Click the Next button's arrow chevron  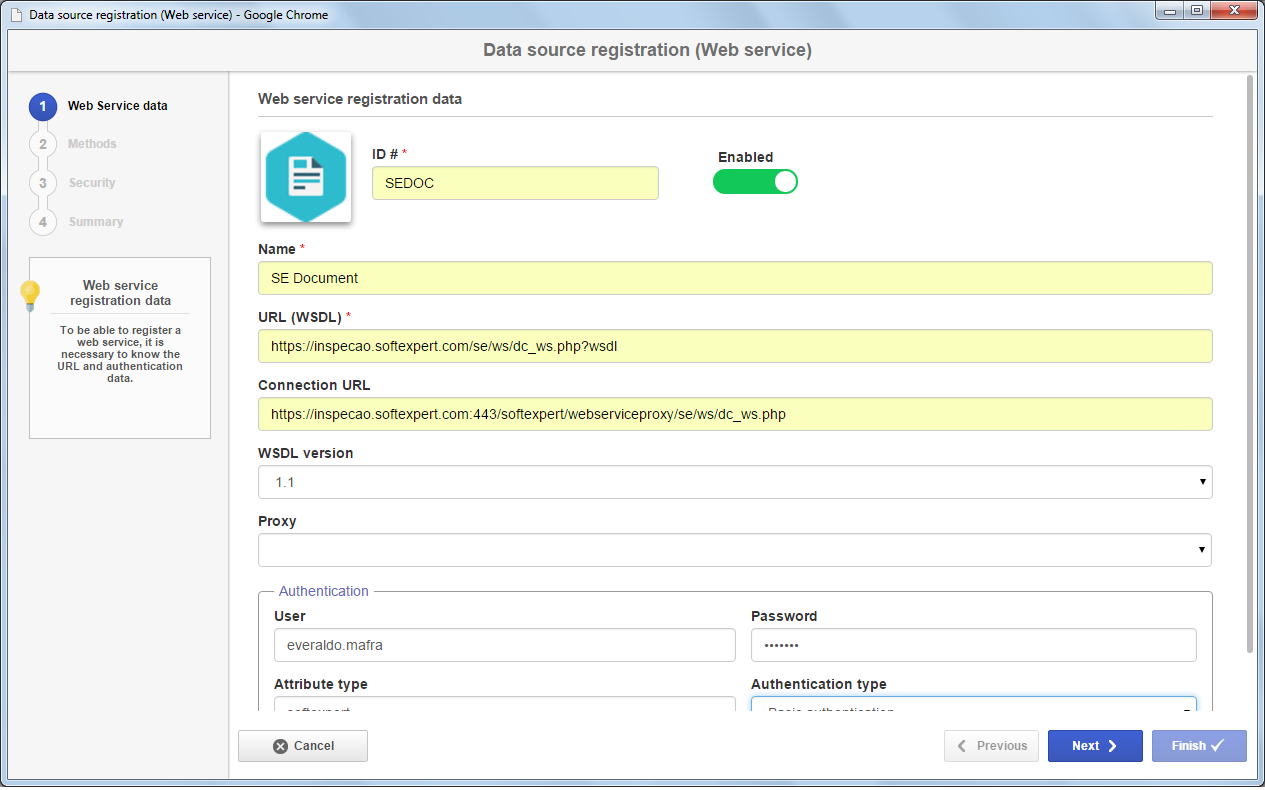[1112, 746]
